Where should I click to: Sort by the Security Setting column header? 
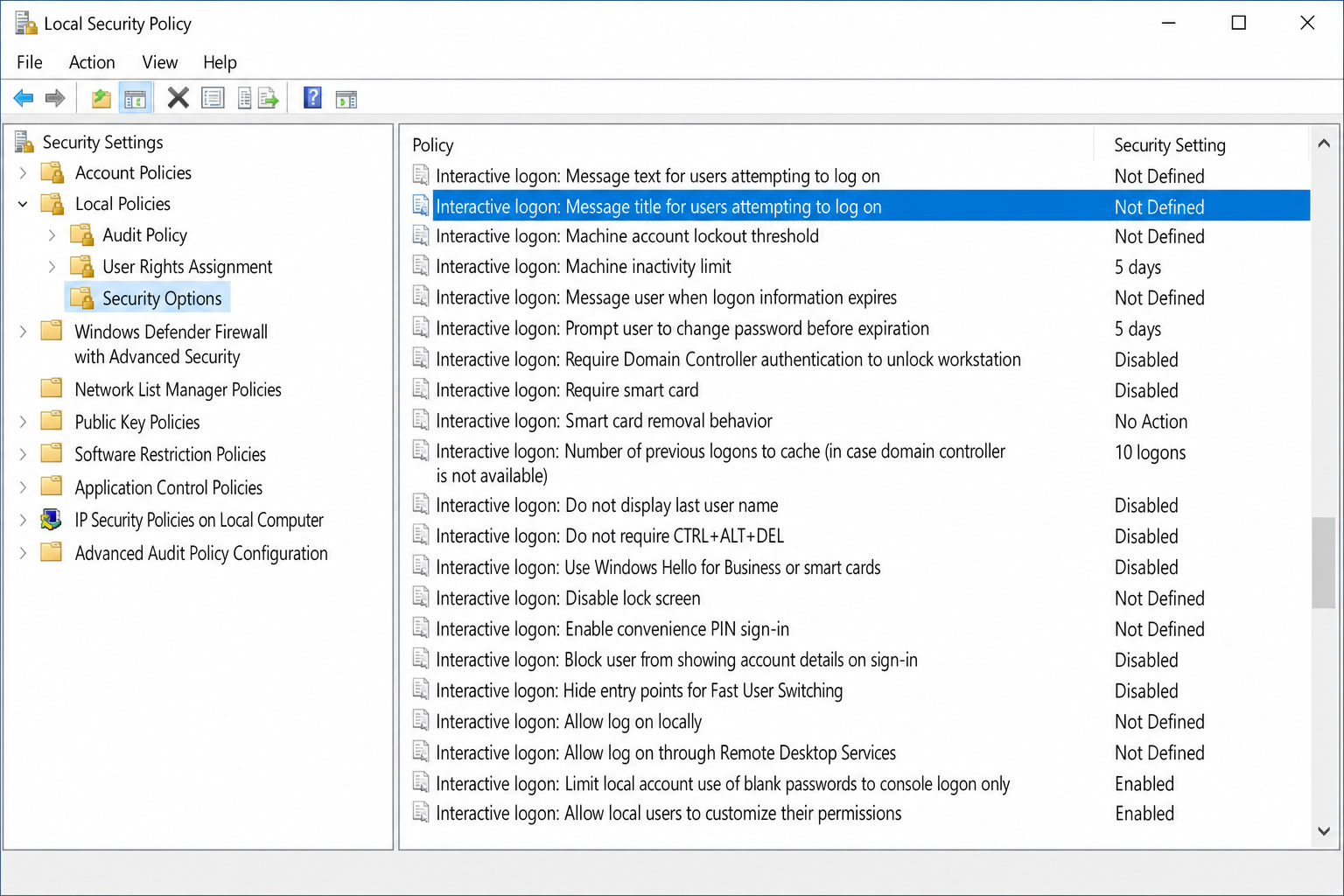coord(1201,144)
